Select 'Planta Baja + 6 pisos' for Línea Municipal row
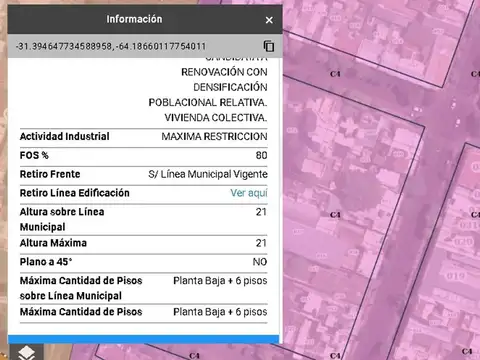Screen dimensions: 480x360 pyautogui.click(x=220, y=281)
